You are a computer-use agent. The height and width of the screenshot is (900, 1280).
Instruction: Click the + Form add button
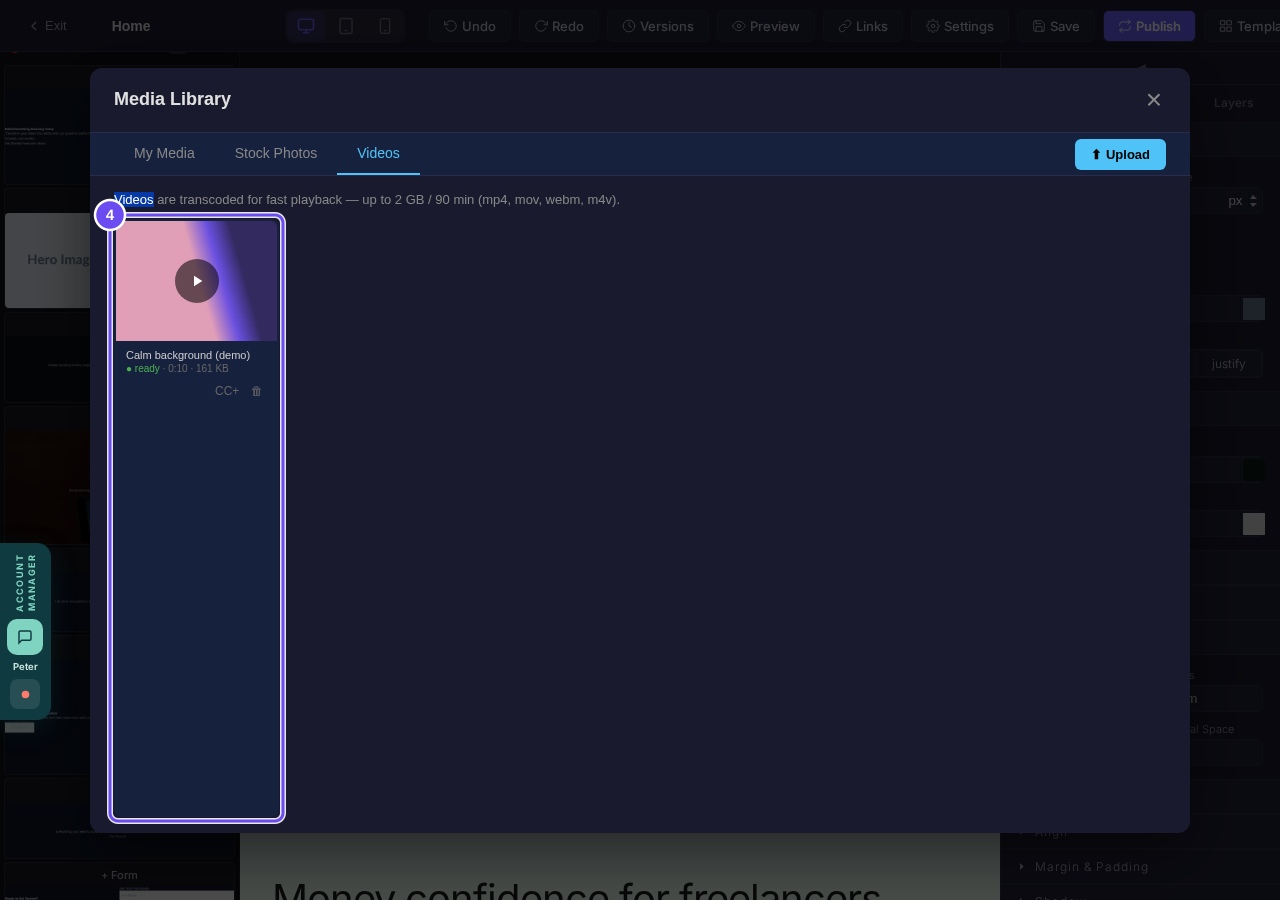pos(120,875)
